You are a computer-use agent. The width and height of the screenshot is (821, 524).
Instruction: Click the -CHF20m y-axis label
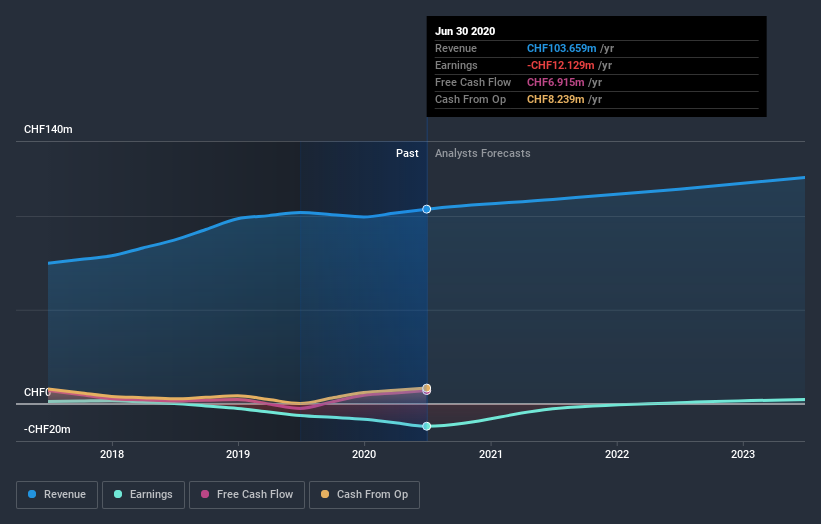[47, 429]
